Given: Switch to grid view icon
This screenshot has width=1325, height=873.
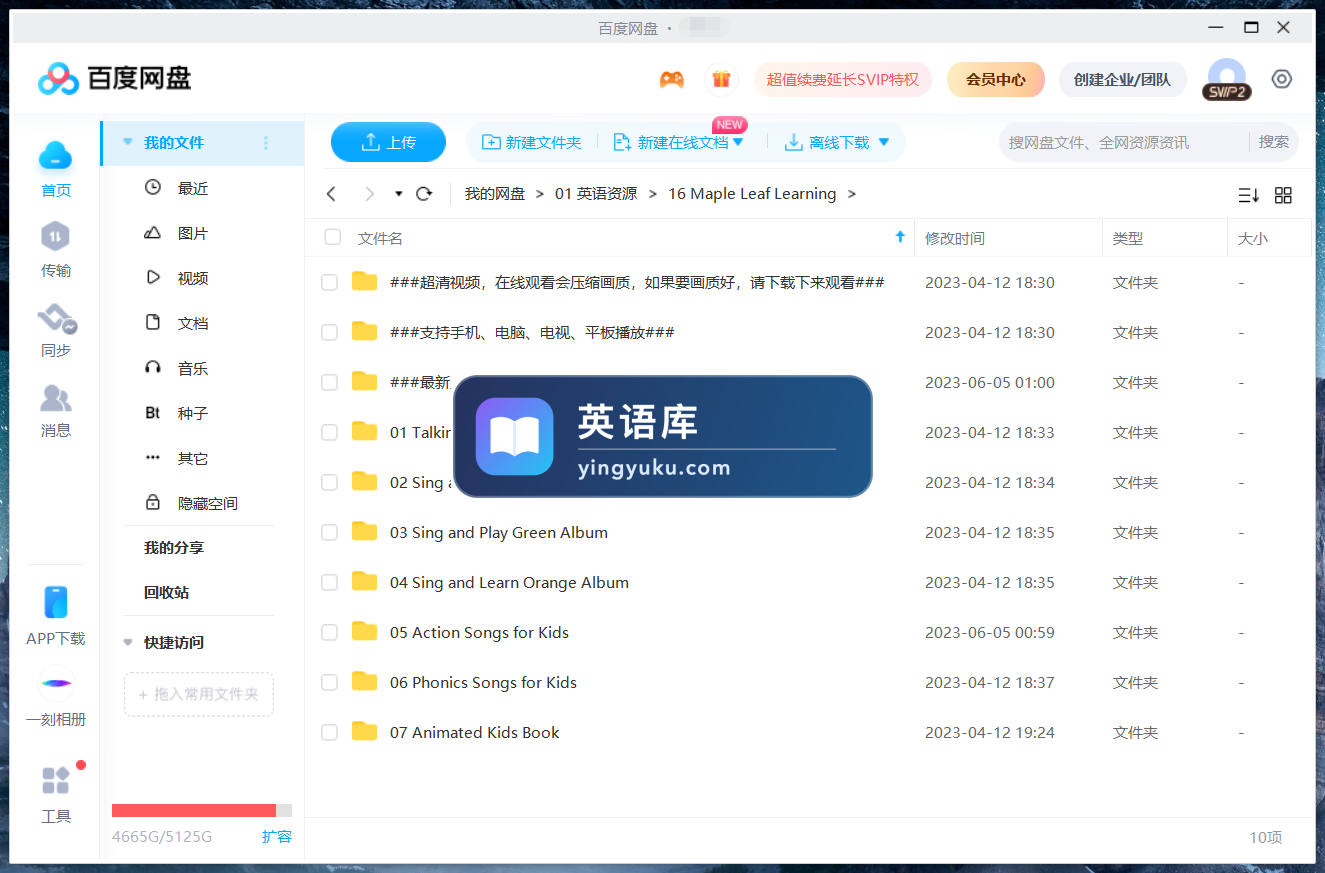Looking at the screenshot, I should (x=1284, y=195).
